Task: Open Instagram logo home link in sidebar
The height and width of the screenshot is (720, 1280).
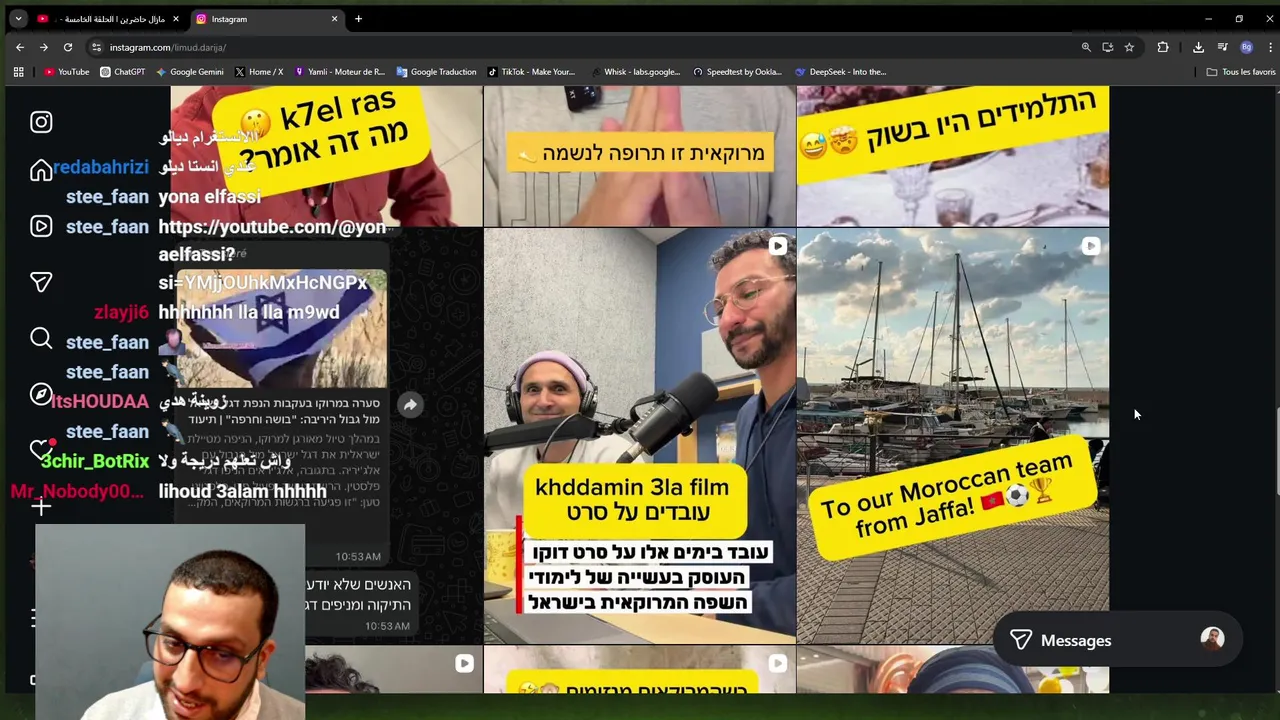Action: tap(41, 122)
